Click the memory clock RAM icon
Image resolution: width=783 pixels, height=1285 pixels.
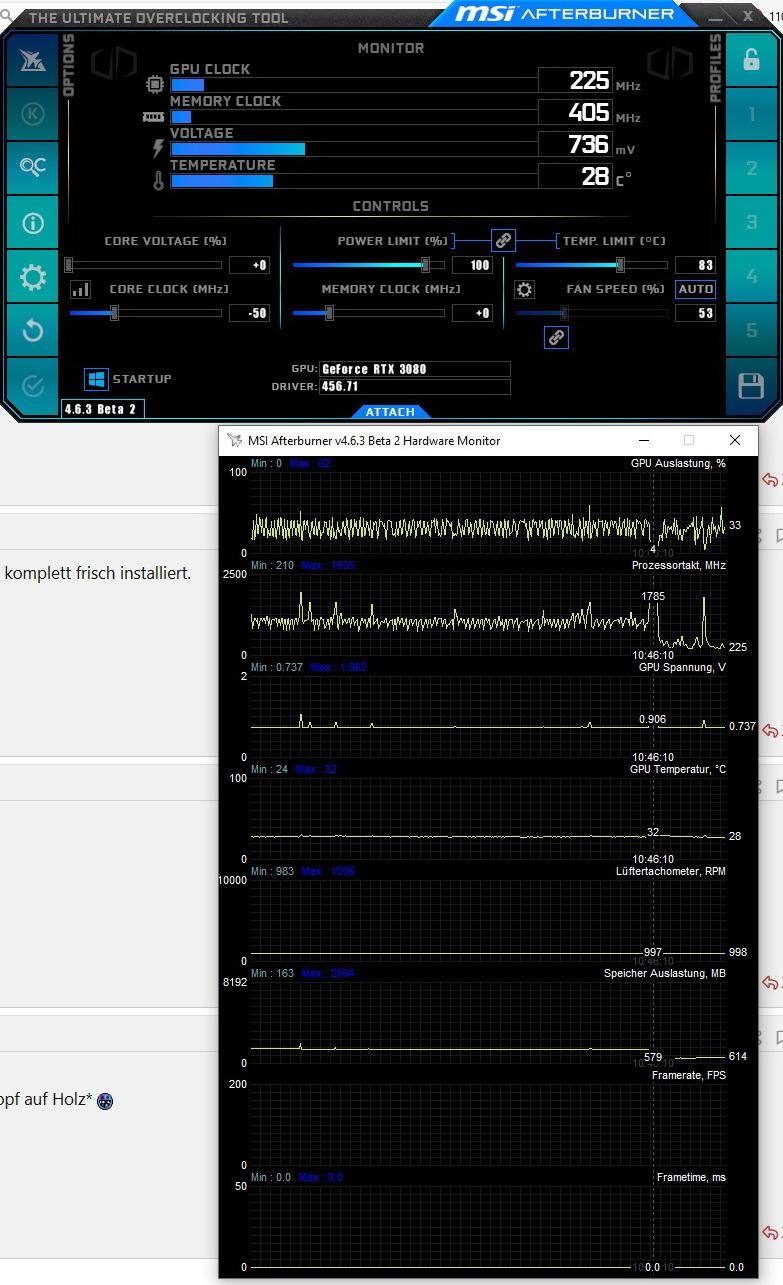coord(153,116)
